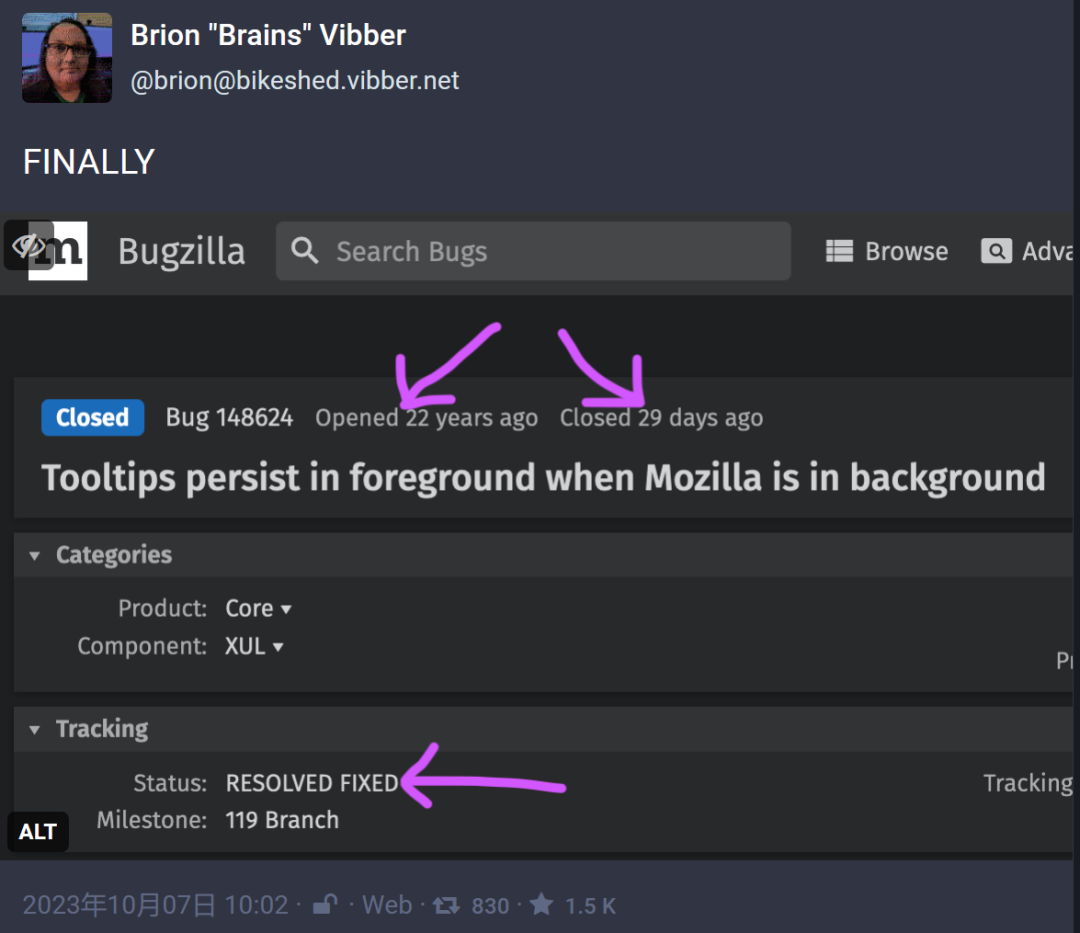Show the ALT image description
This screenshot has width=1080, height=933.
coord(38,832)
